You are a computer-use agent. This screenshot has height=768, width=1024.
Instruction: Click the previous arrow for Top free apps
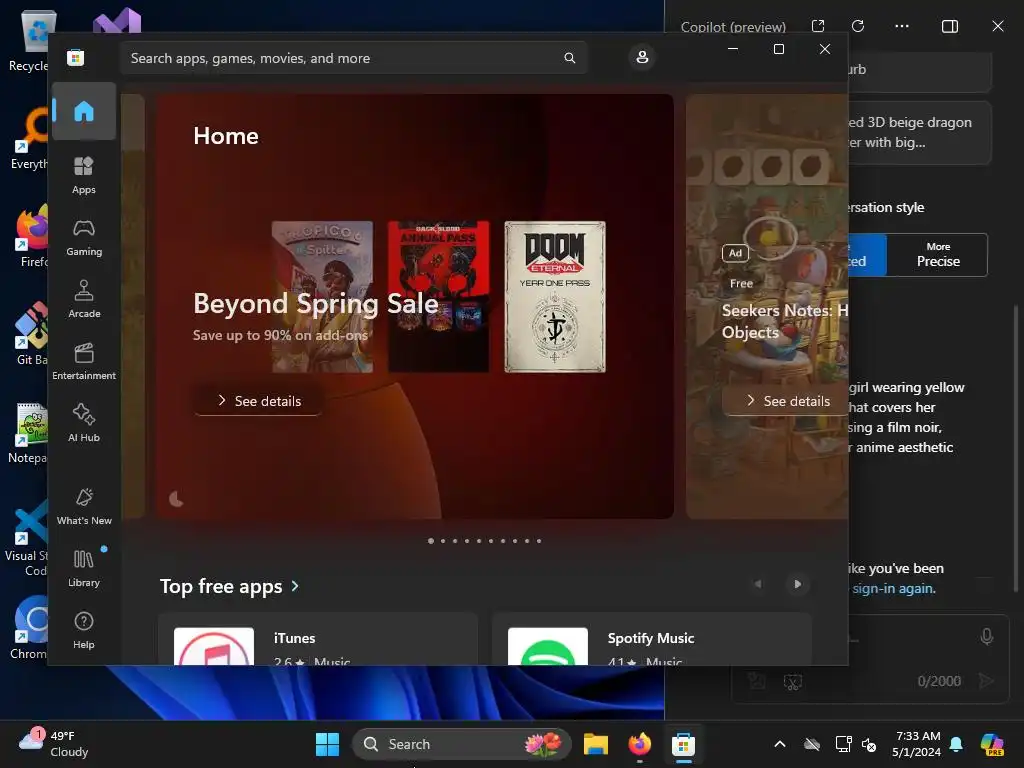coord(758,584)
